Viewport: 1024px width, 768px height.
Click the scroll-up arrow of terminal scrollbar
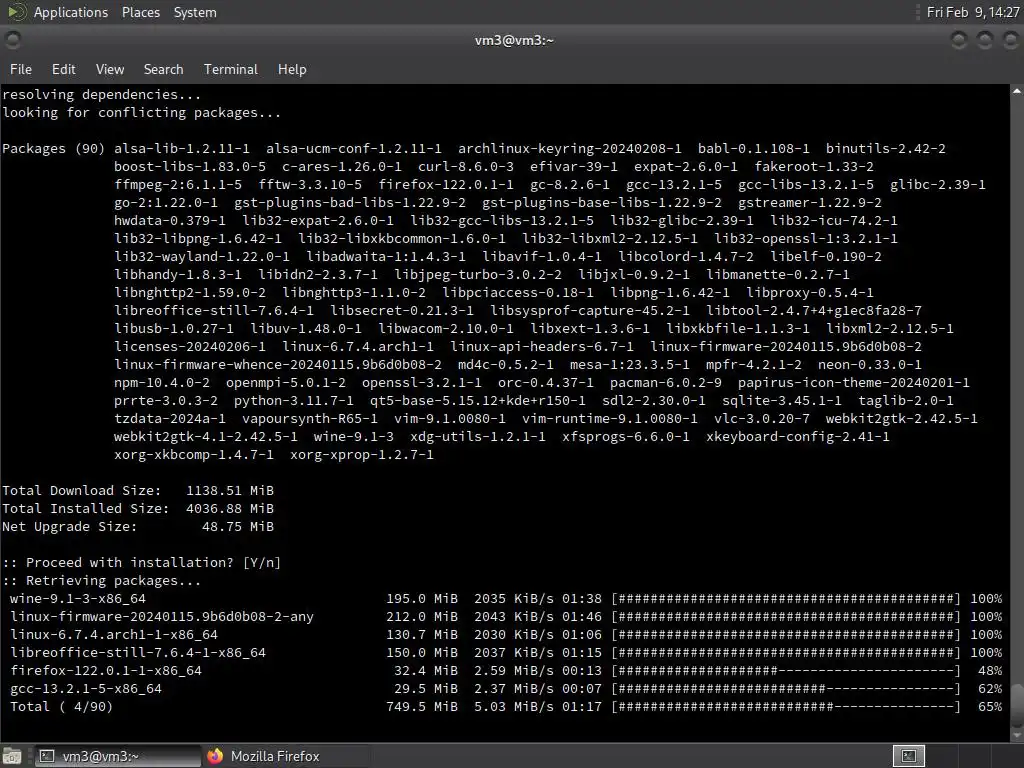pyautogui.click(x=1017, y=91)
